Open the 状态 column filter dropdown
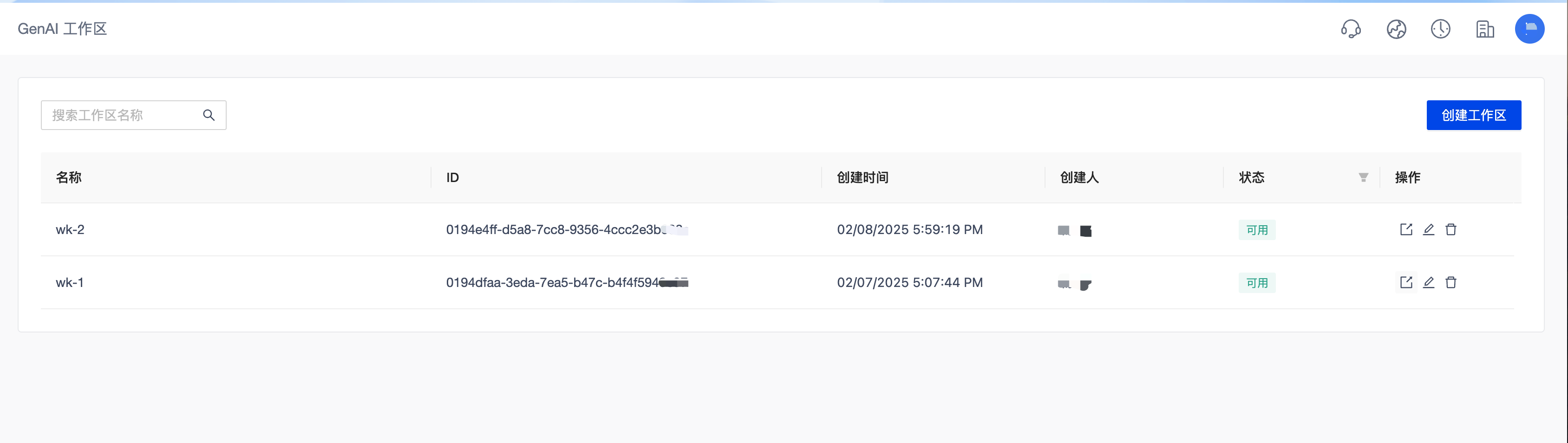This screenshot has width=1568, height=443. click(1364, 177)
